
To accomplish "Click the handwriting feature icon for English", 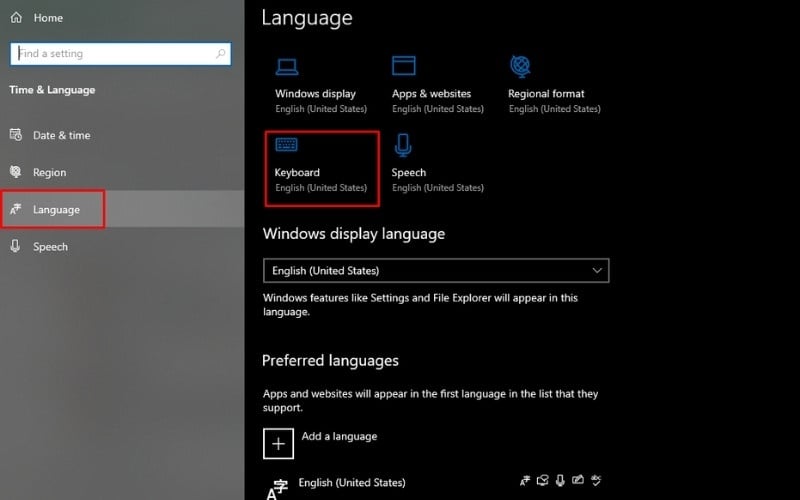I will click(578, 482).
